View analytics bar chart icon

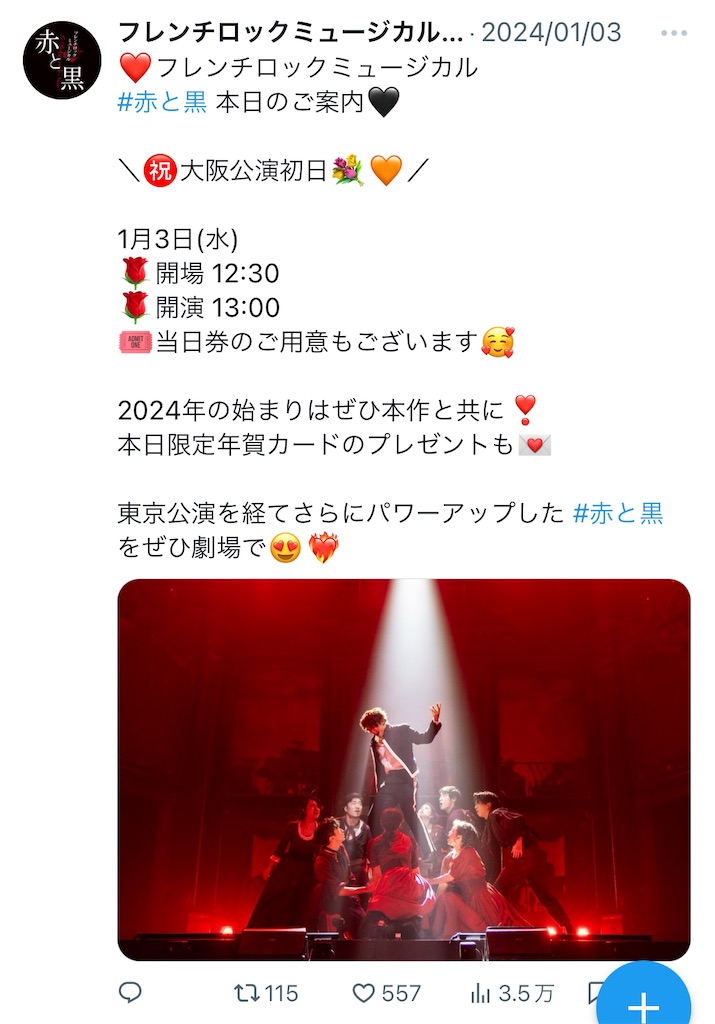point(480,993)
